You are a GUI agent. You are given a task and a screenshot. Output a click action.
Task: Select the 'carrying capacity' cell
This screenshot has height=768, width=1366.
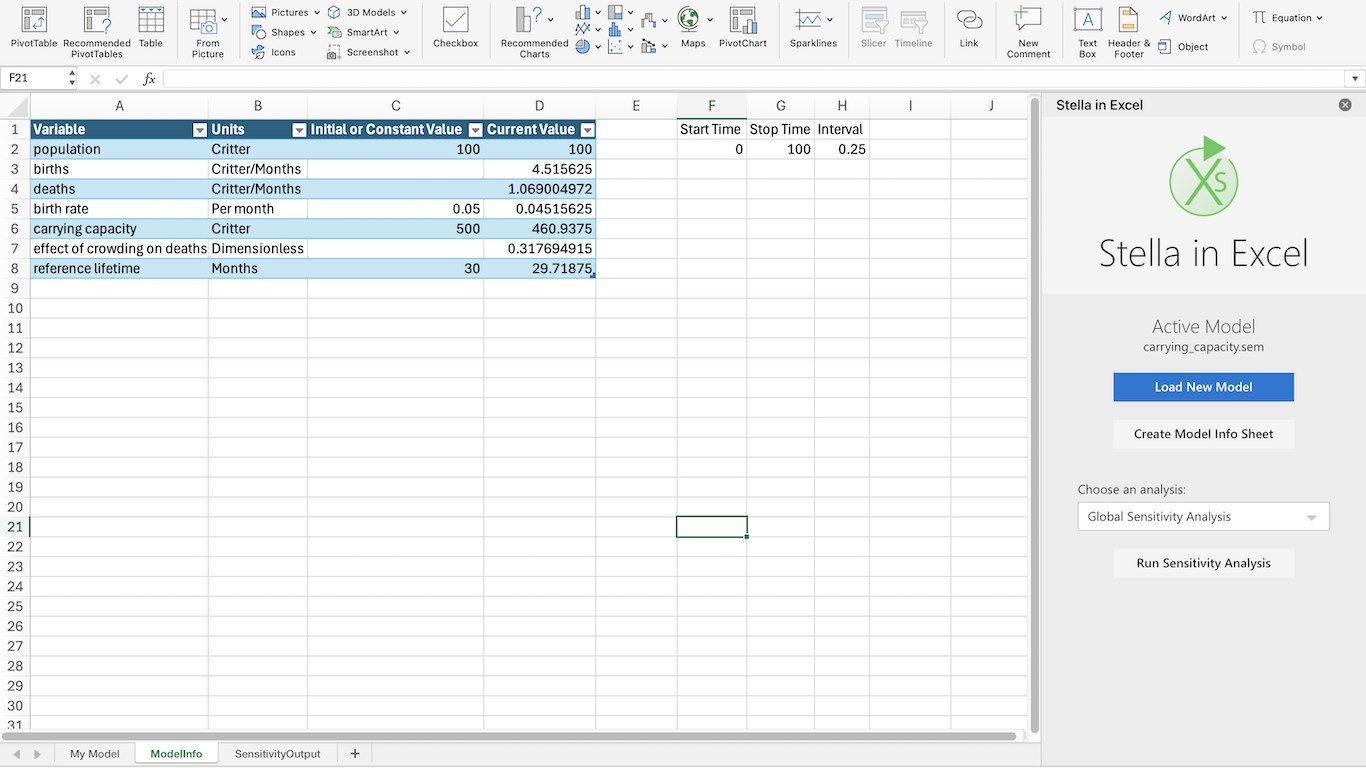[x=119, y=229]
